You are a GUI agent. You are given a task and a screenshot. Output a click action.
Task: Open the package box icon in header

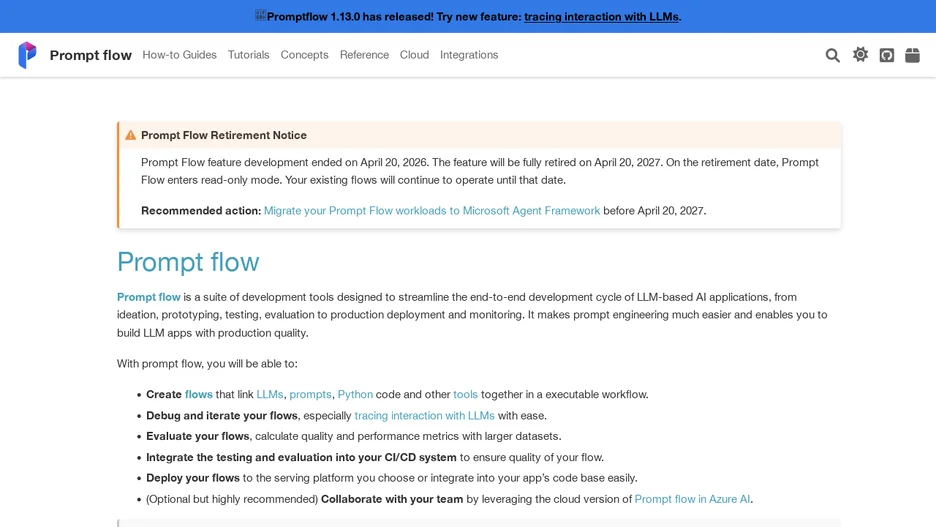point(912,55)
